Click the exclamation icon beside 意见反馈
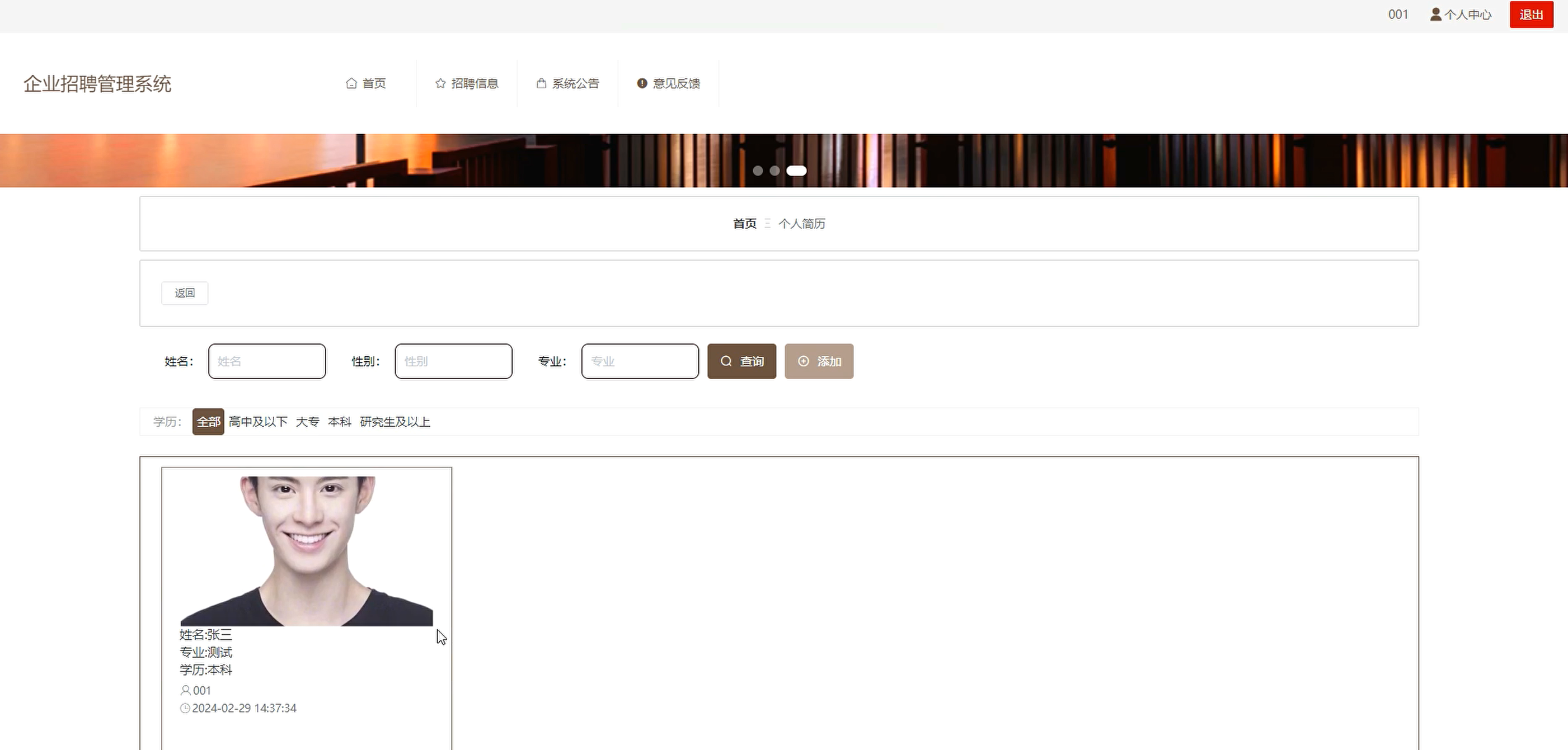1568x750 pixels. (x=642, y=83)
